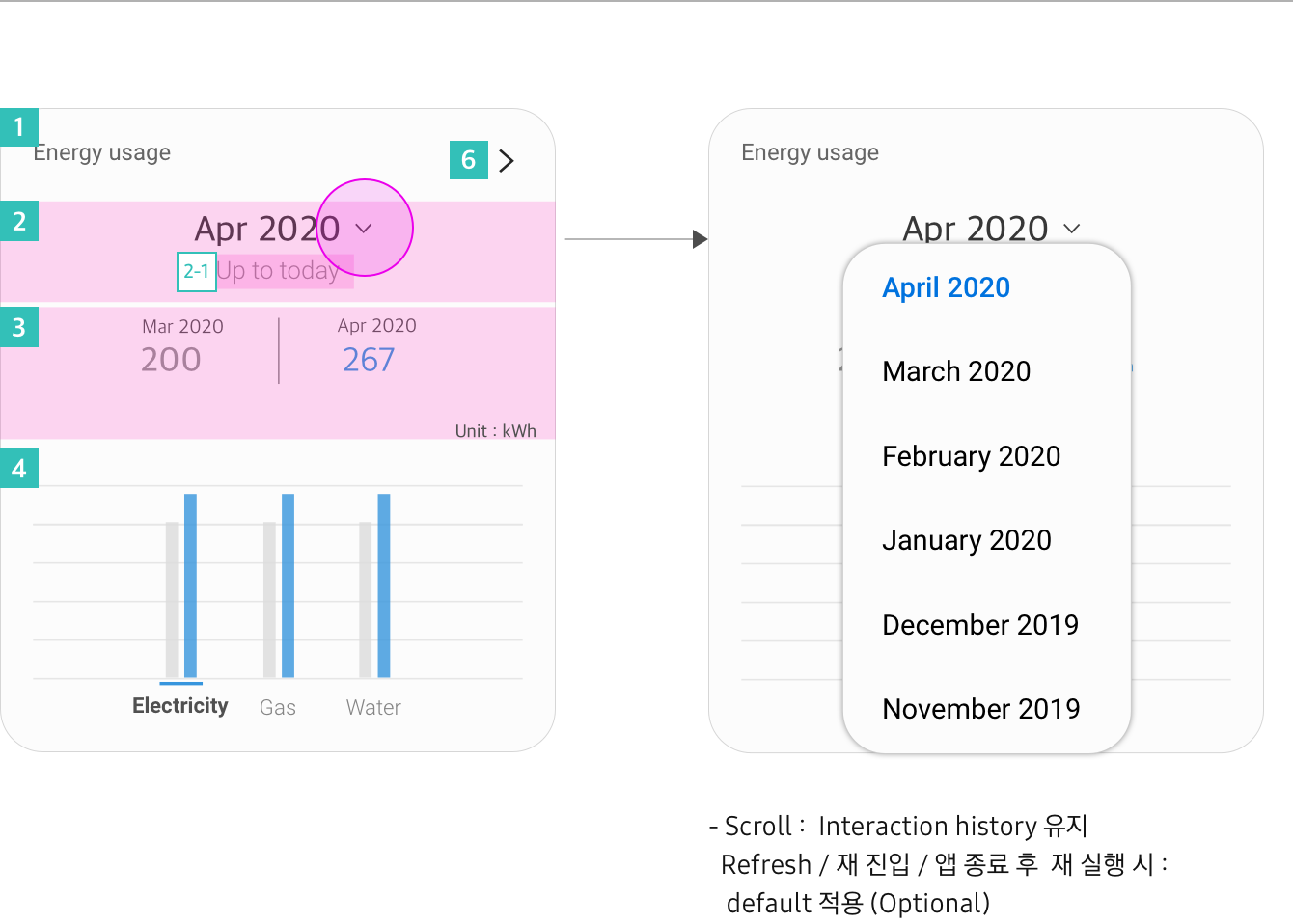The width and height of the screenshot is (1293, 924).
Task: Click the Up to today label
Action: [x=279, y=271]
